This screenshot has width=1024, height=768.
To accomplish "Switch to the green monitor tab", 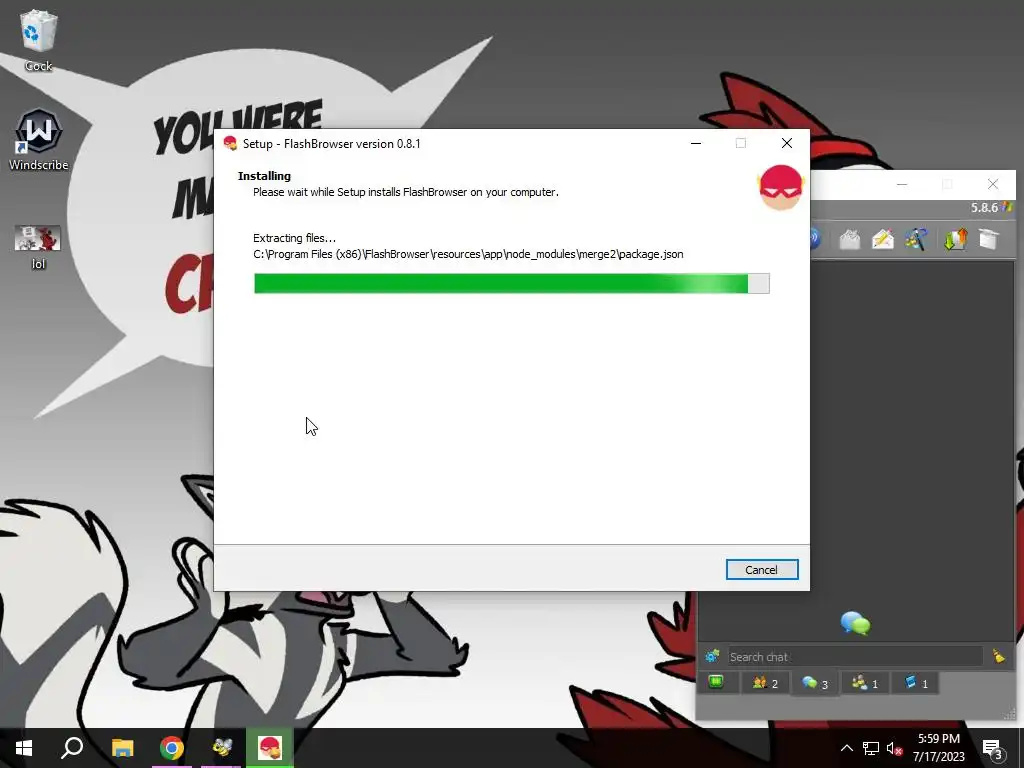I will (716, 682).
